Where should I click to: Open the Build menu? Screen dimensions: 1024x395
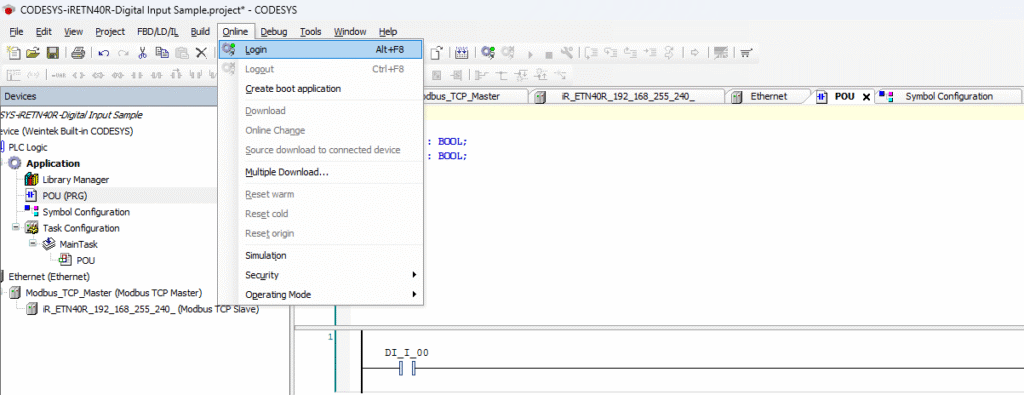(200, 31)
